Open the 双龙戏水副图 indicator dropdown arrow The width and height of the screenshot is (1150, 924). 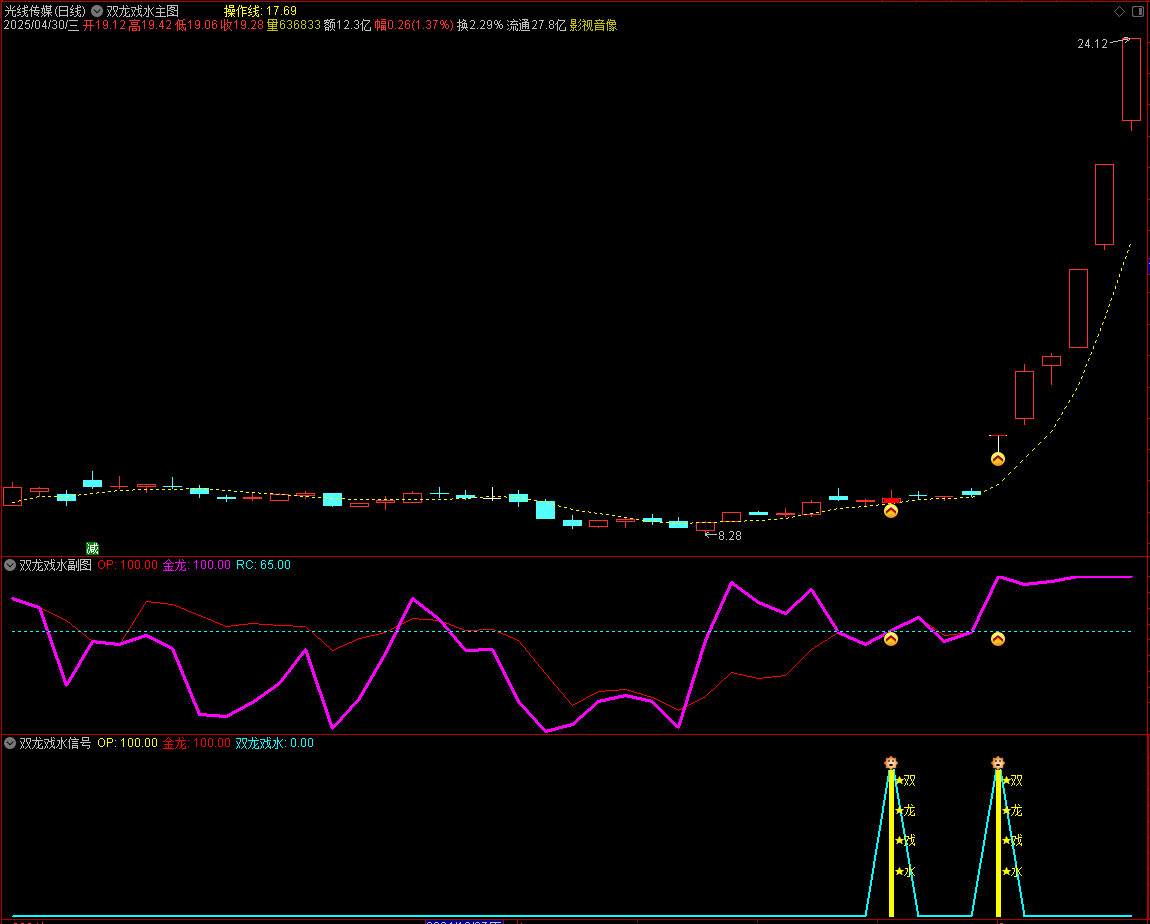click(10, 565)
